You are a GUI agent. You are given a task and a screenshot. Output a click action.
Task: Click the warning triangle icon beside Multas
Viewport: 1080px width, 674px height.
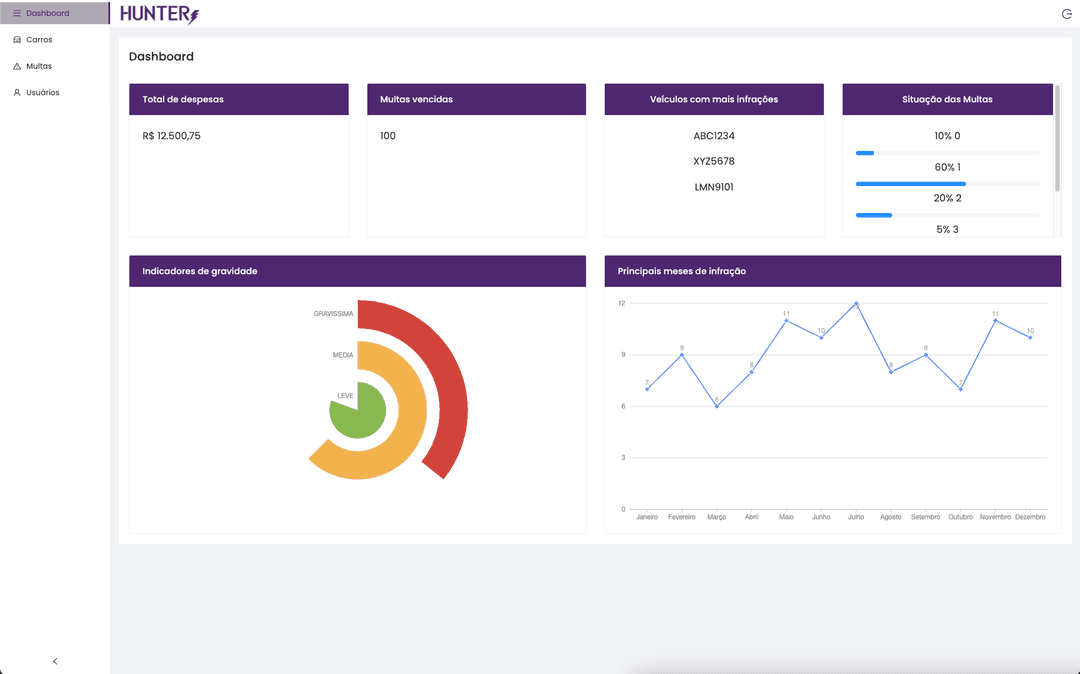(x=17, y=66)
